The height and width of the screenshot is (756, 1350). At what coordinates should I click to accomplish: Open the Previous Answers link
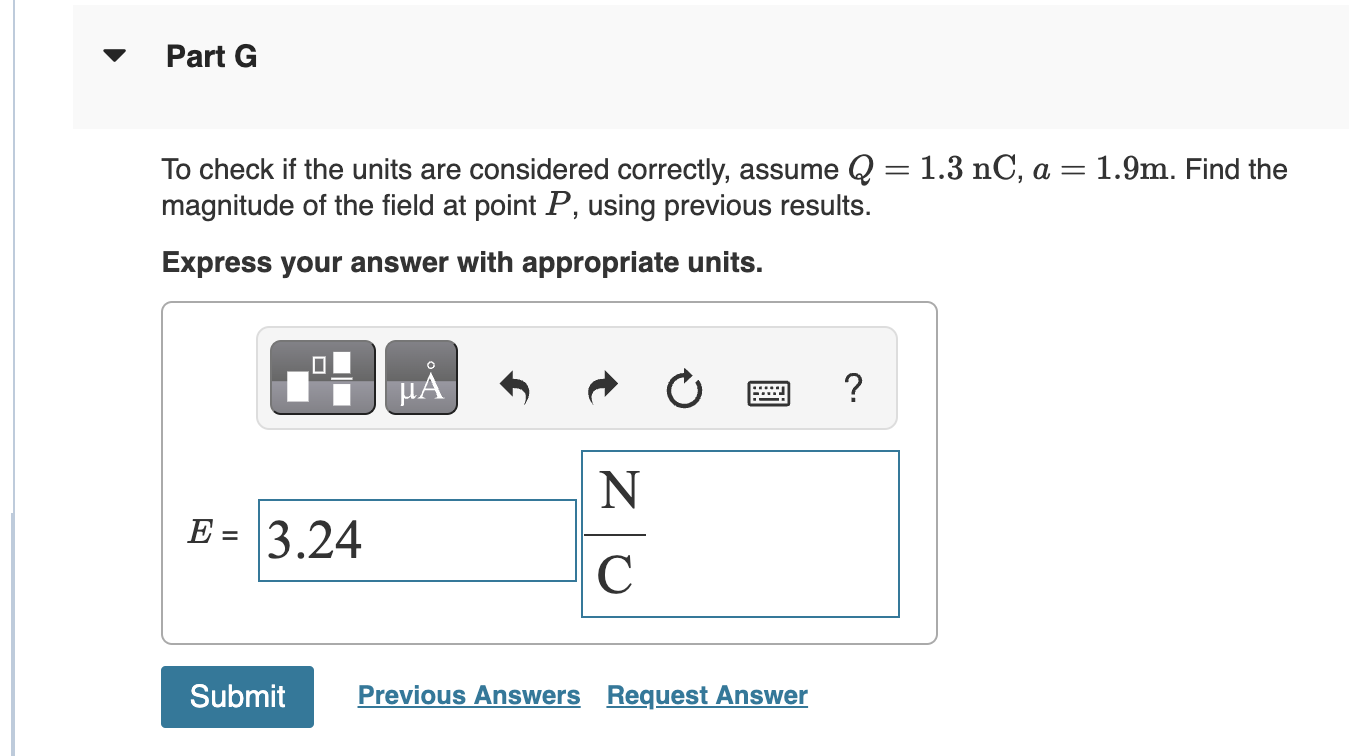468,695
